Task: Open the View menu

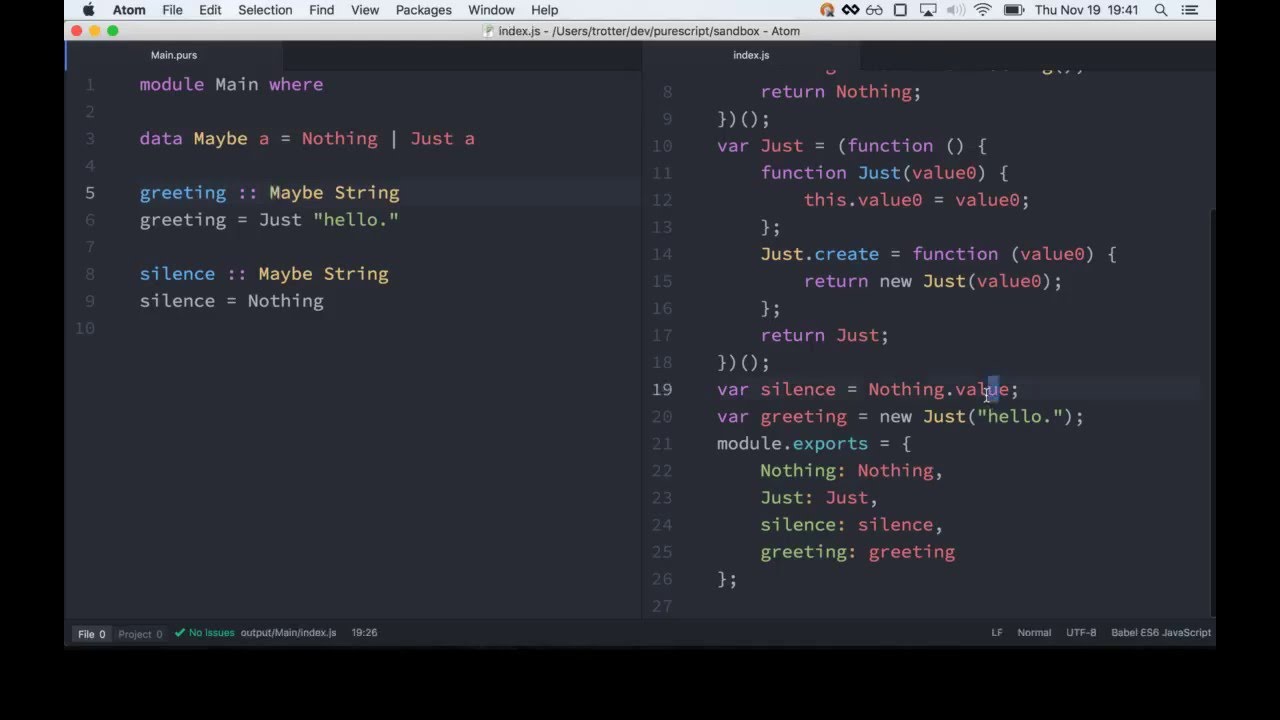Action: (365, 10)
